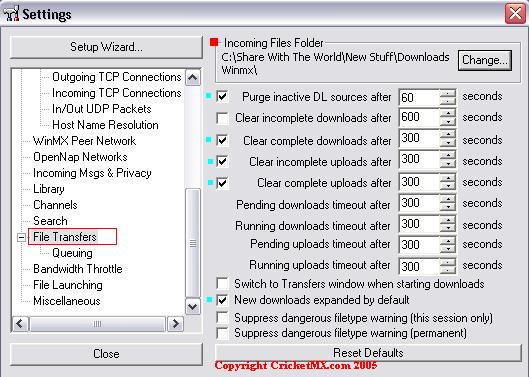Image resolution: width=529 pixels, height=377 pixels.
Task: Click tree horizontal scroll left arrow
Action: [20, 324]
